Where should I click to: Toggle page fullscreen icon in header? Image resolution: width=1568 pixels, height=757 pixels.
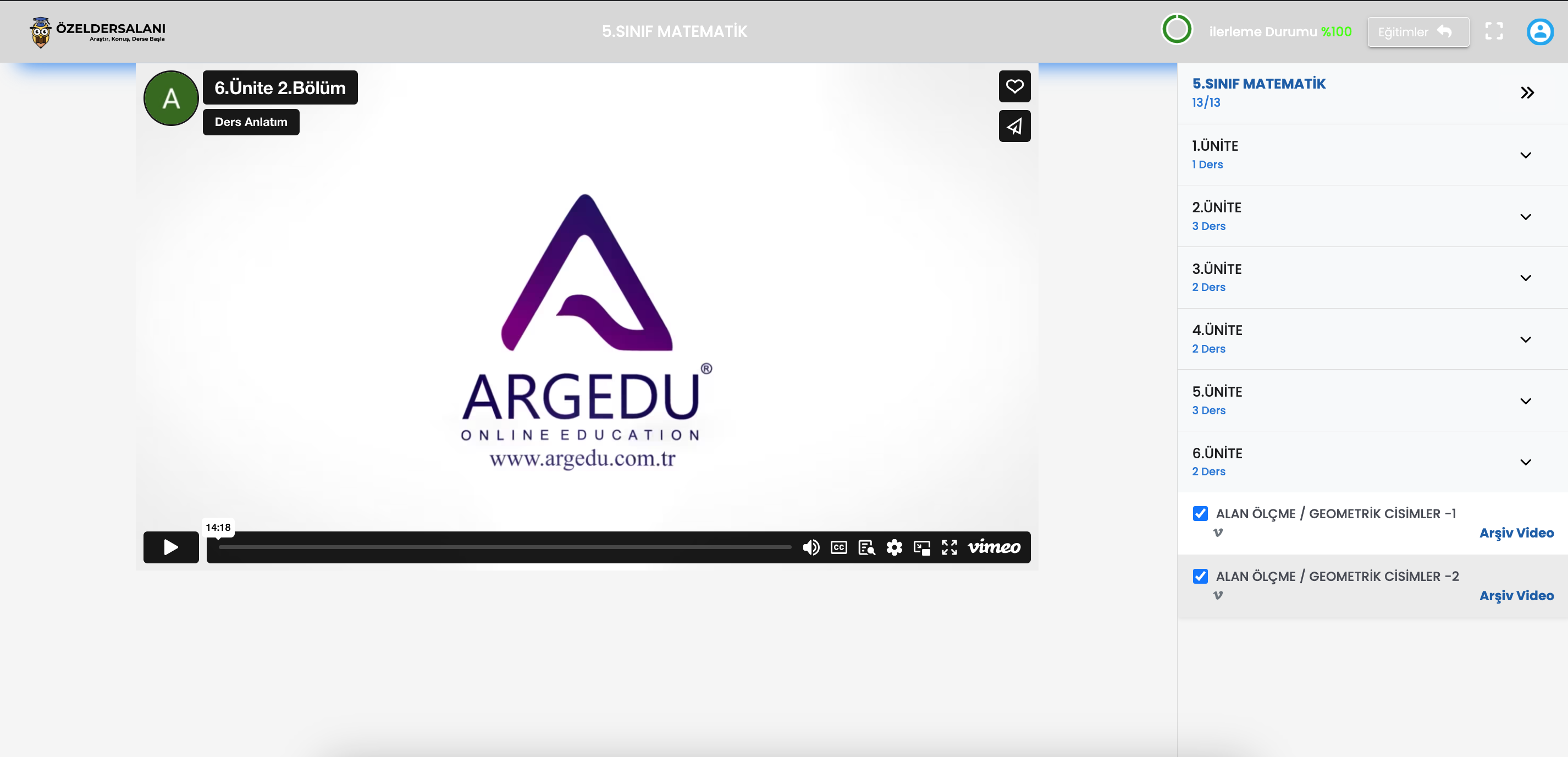click(x=1494, y=32)
